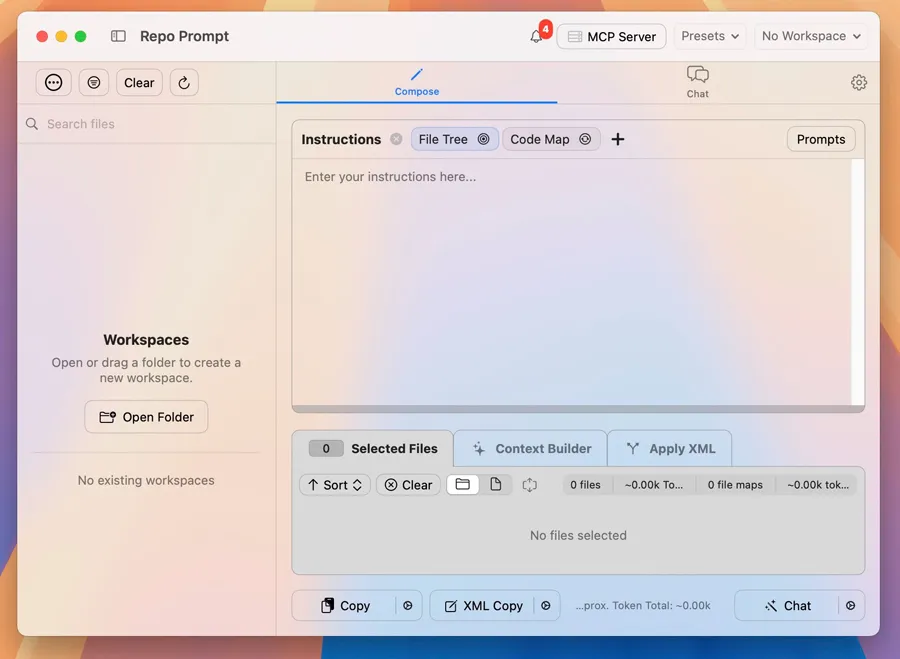
Task: Click the refresh files icon
Action: [x=184, y=83]
